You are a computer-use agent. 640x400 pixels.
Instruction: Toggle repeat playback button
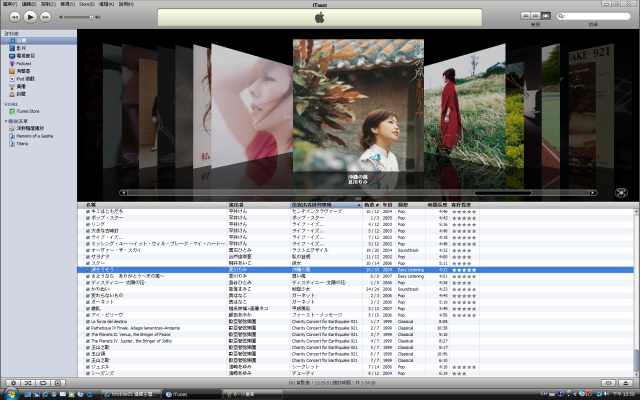[x=42, y=383]
